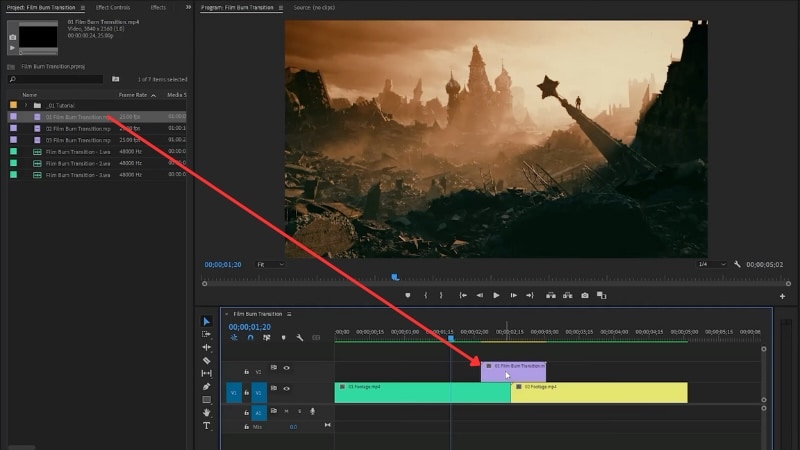Toggle V1 source patching button
The width and height of the screenshot is (800, 450).
pyautogui.click(x=234, y=393)
